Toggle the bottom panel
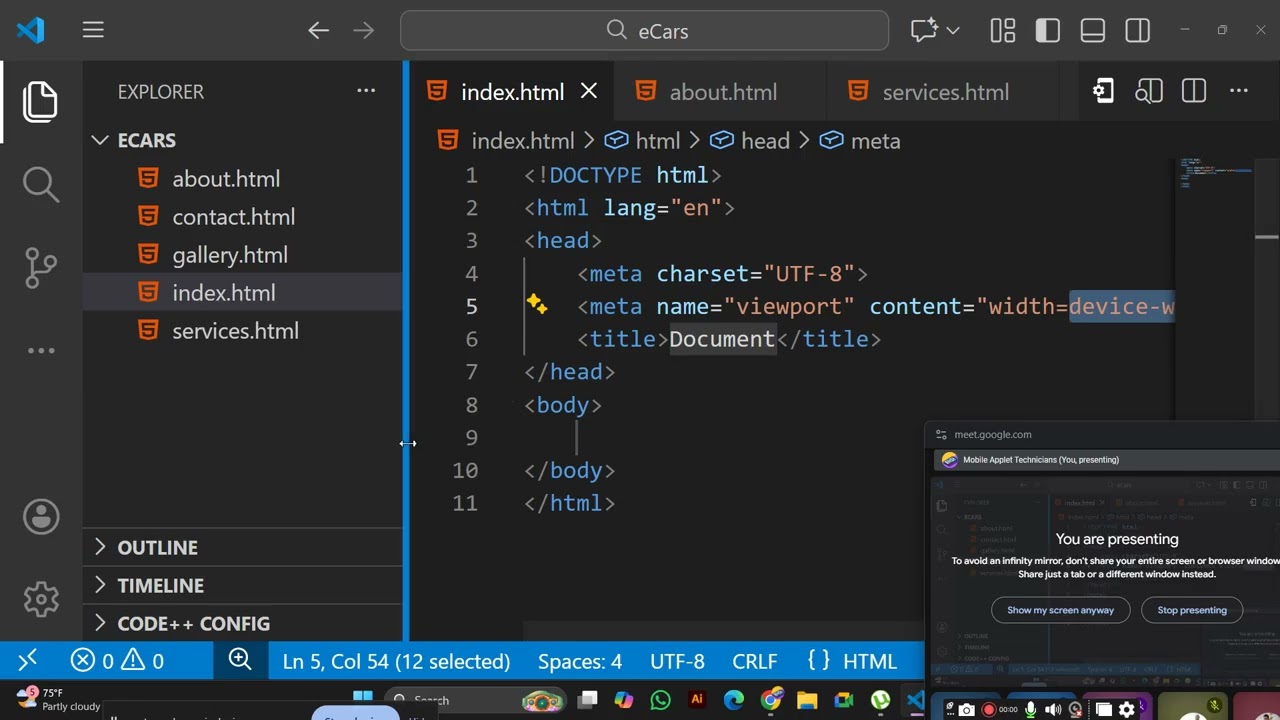1280x720 pixels. pyautogui.click(x=1093, y=31)
